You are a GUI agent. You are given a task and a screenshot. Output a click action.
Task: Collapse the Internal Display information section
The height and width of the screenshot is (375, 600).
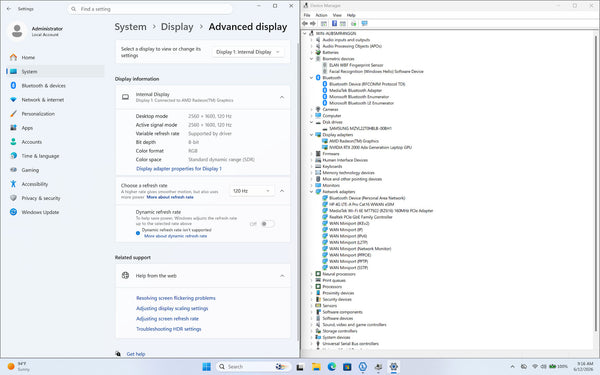[282, 97]
